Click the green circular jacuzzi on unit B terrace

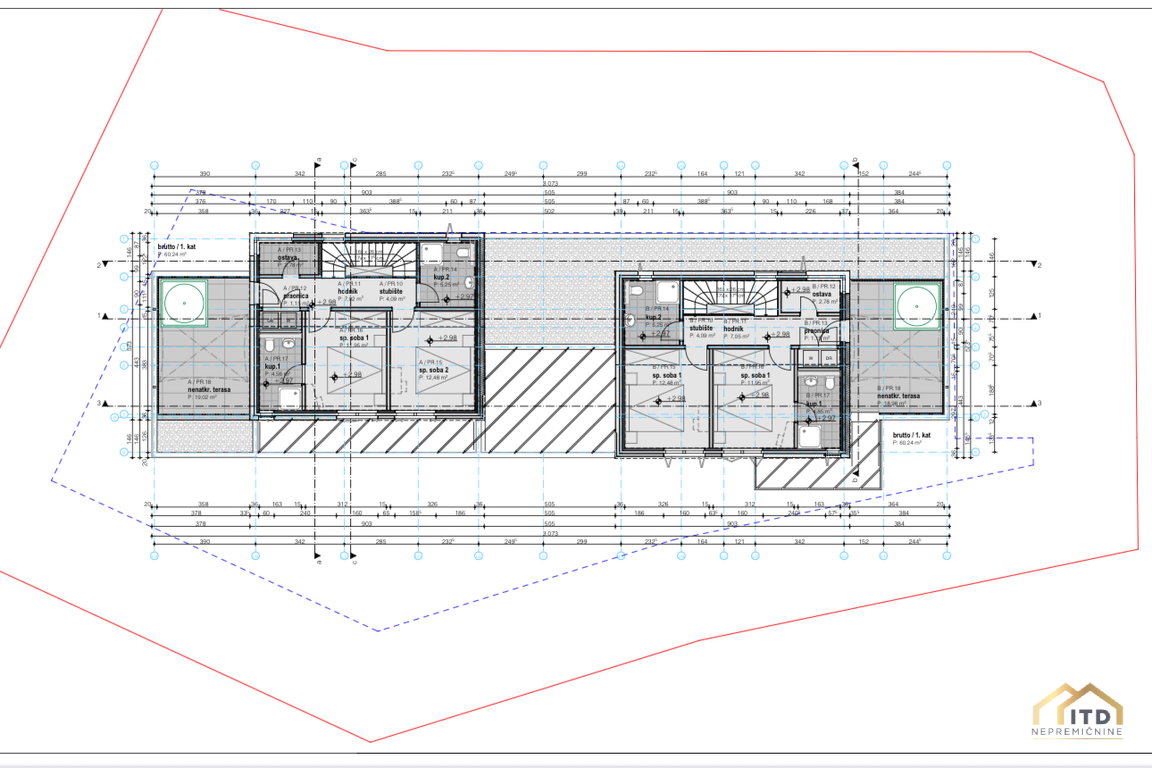pos(919,304)
